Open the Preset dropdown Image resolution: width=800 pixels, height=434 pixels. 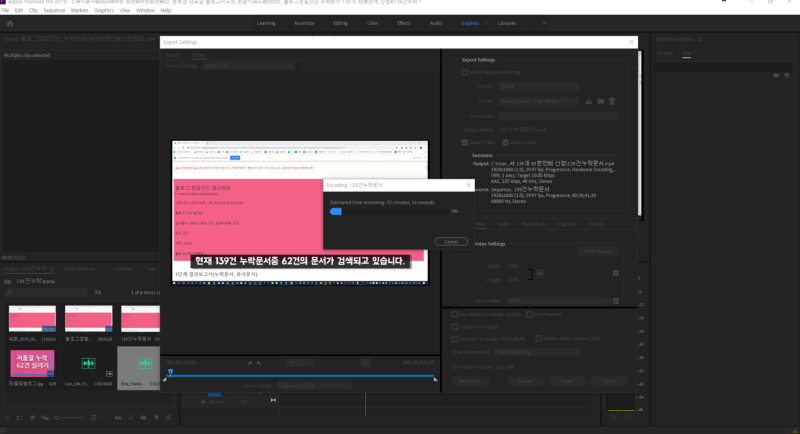pyautogui.click(x=538, y=101)
